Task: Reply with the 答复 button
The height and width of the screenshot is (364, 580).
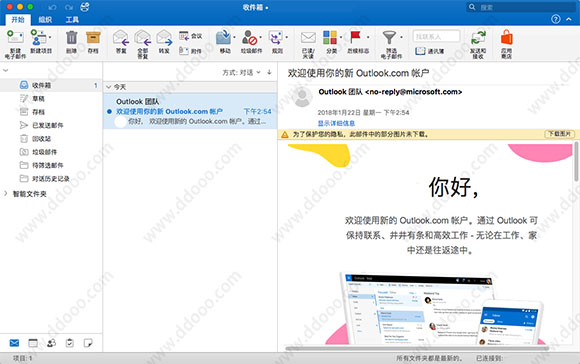Action: (121, 42)
